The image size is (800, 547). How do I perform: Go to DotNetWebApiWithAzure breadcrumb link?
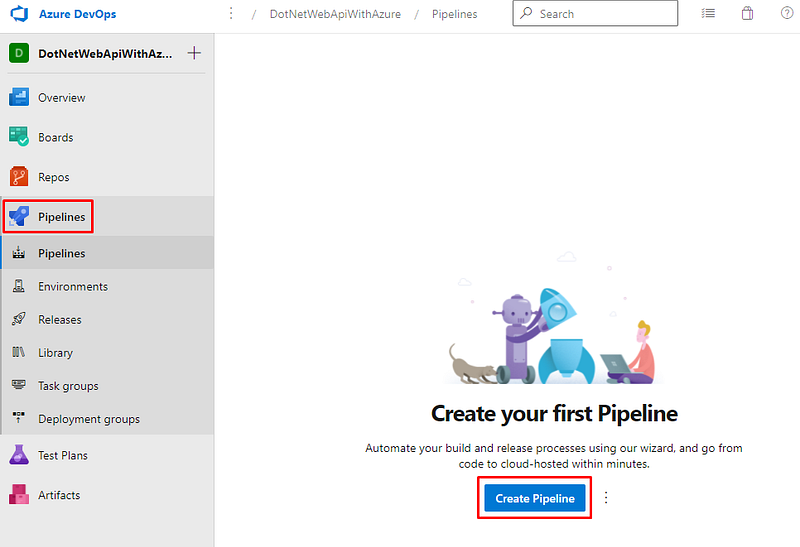(335, 14)
